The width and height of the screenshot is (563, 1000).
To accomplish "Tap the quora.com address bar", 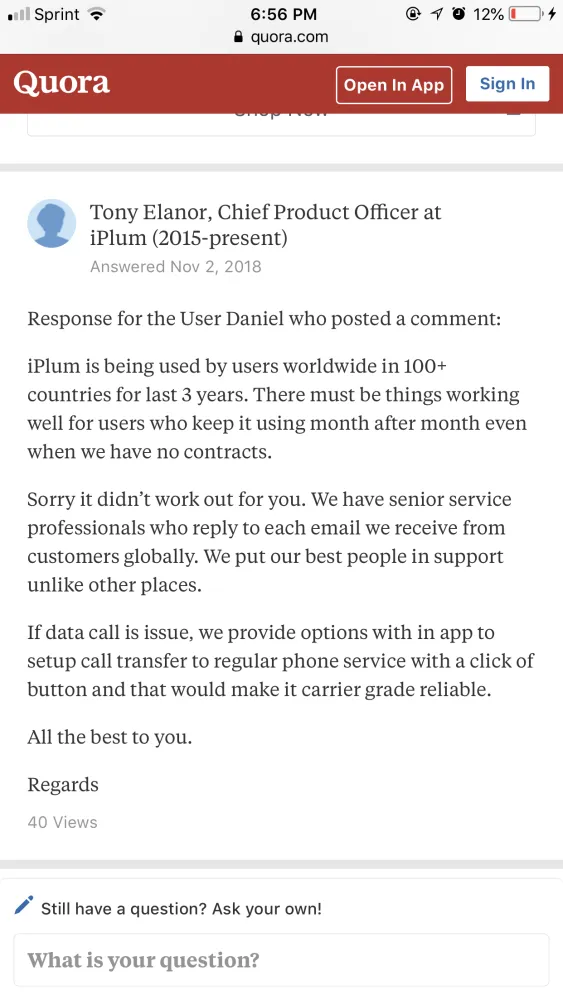I will pos(281,36).
